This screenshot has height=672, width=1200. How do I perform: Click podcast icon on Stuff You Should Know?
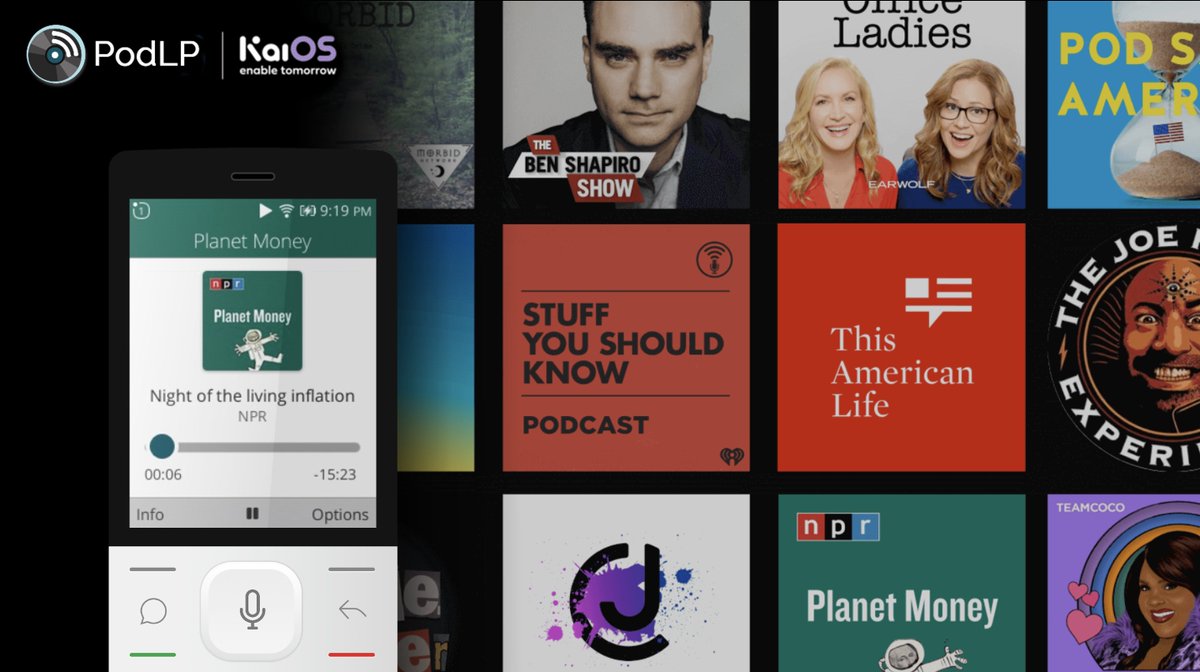714,260
